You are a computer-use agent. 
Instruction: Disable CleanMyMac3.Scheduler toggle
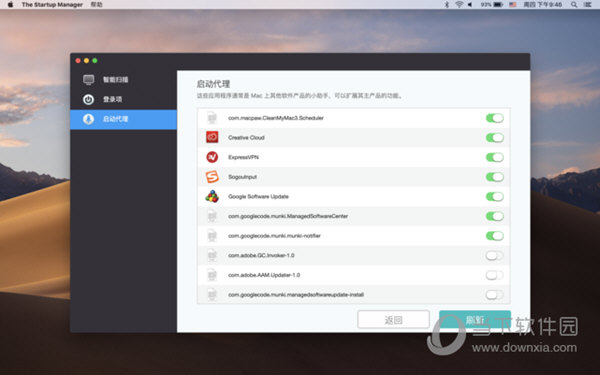coord(495,118)
